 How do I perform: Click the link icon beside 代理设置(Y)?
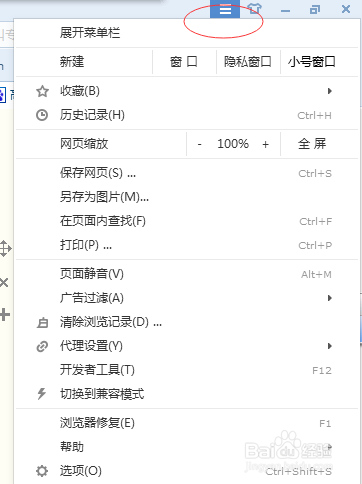click(42, 346)
